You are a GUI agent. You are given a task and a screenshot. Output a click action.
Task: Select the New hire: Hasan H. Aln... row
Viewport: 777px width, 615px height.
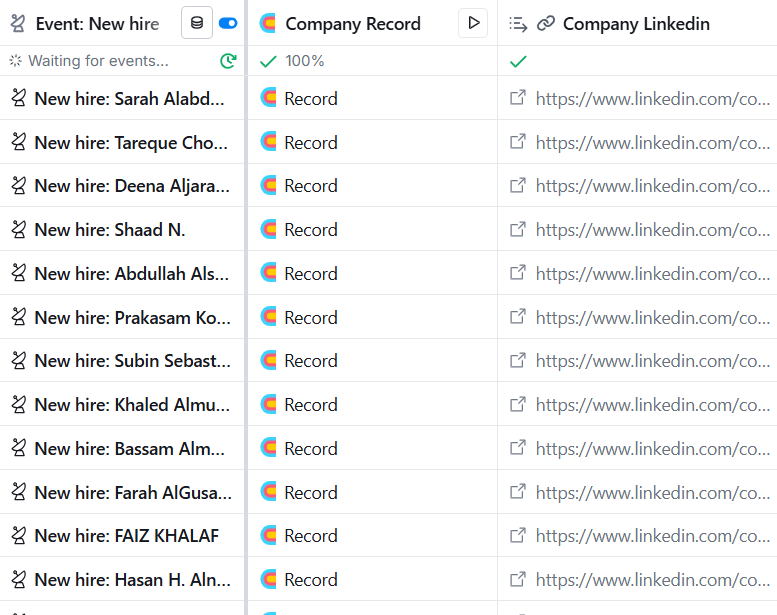tap(122, 579)
